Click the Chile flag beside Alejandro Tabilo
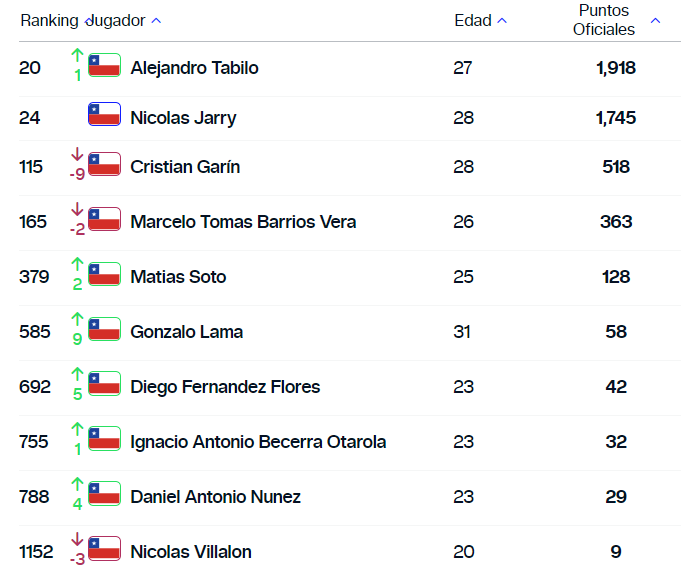The image size is (681, 578). click(104, 66)
